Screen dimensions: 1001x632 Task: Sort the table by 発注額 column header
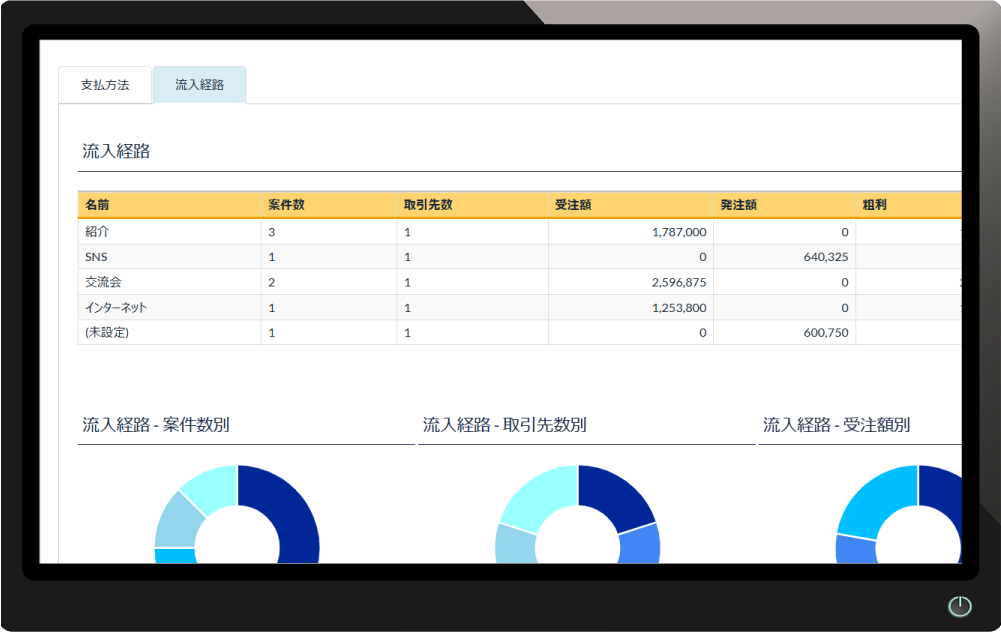(735, 204)
